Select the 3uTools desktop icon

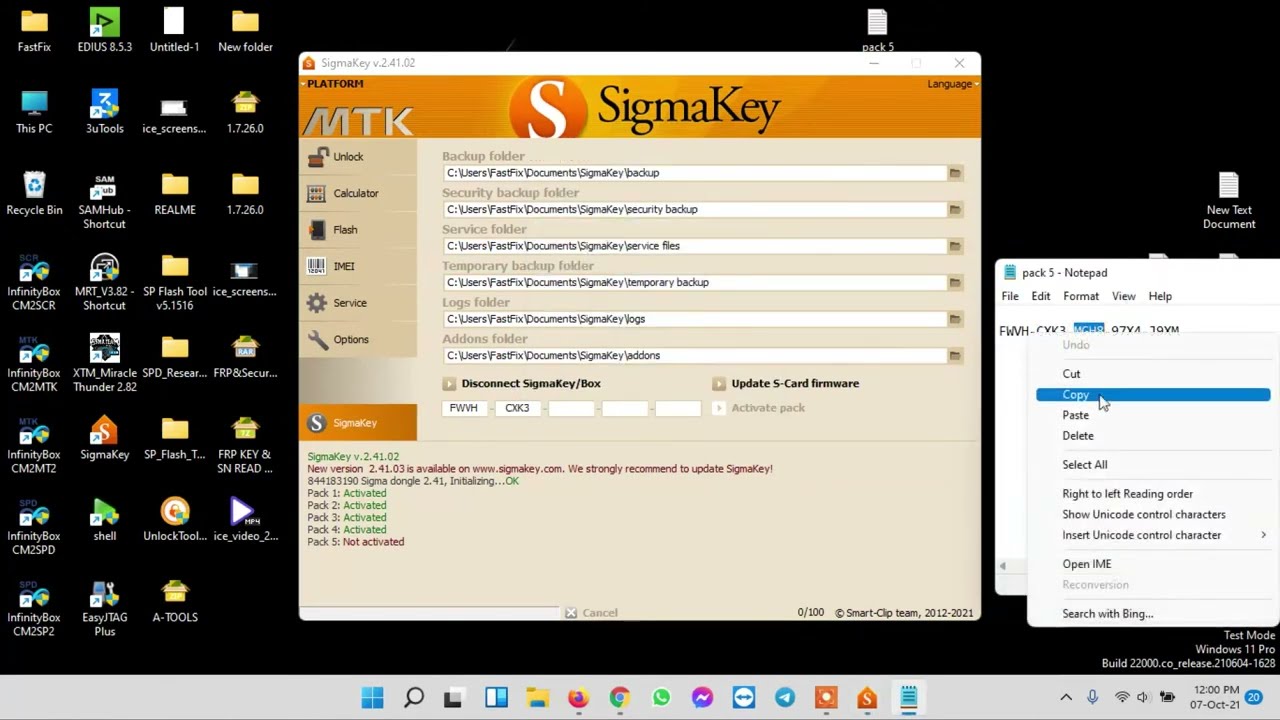pos(105,112)
